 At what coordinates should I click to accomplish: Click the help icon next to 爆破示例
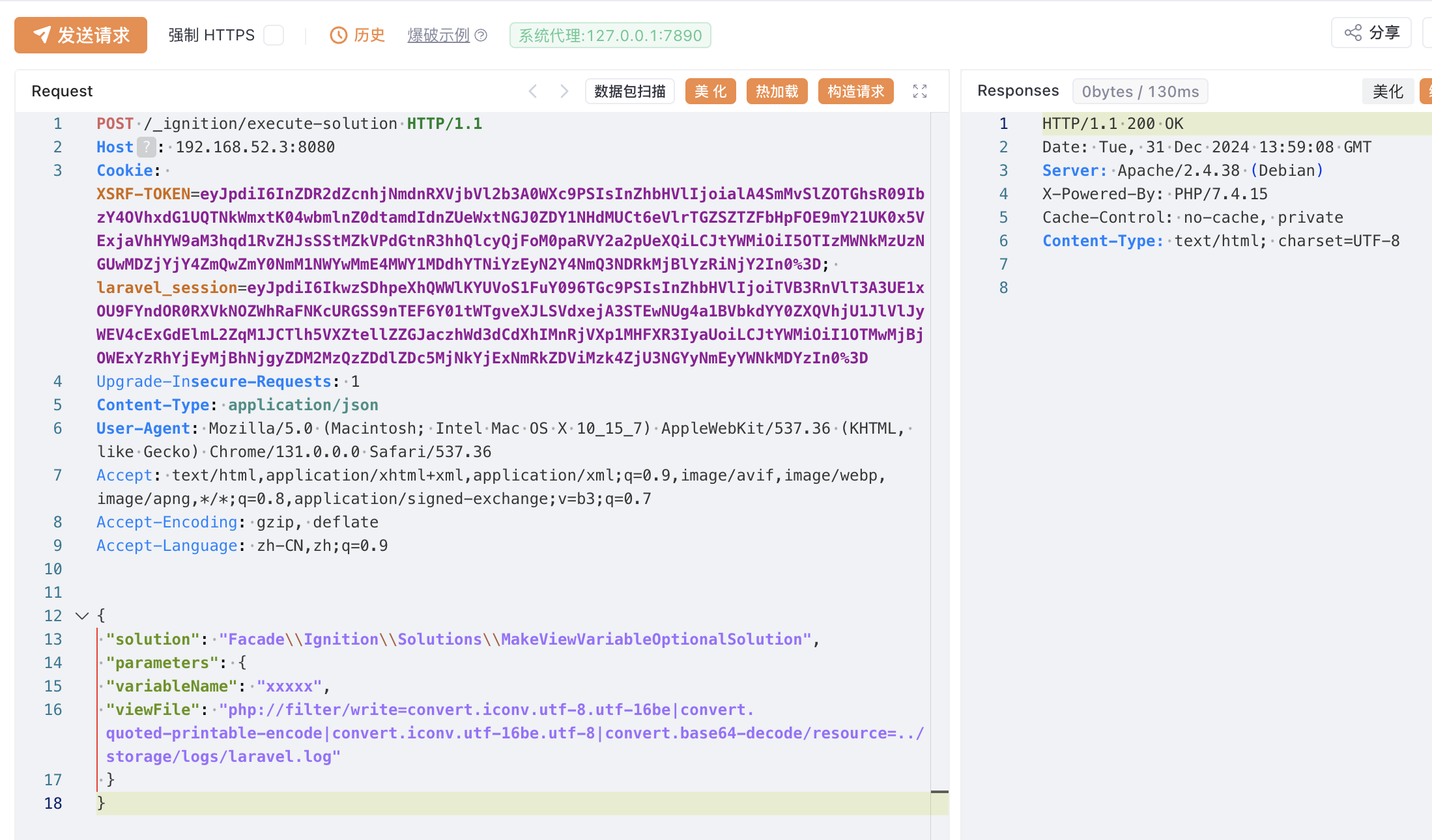pyautogui.click(x=481, y=35)
